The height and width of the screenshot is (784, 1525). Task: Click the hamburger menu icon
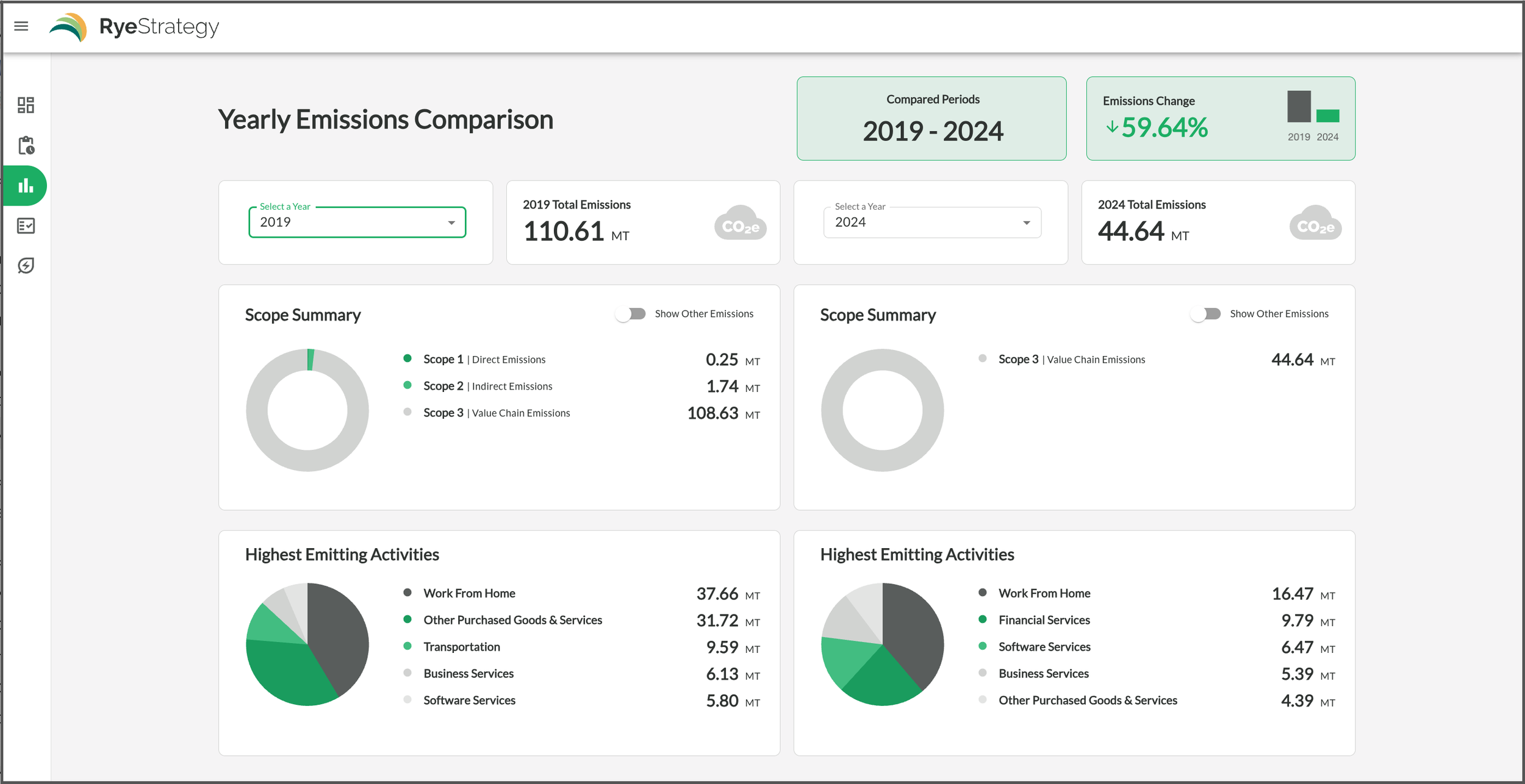point(21,26)
